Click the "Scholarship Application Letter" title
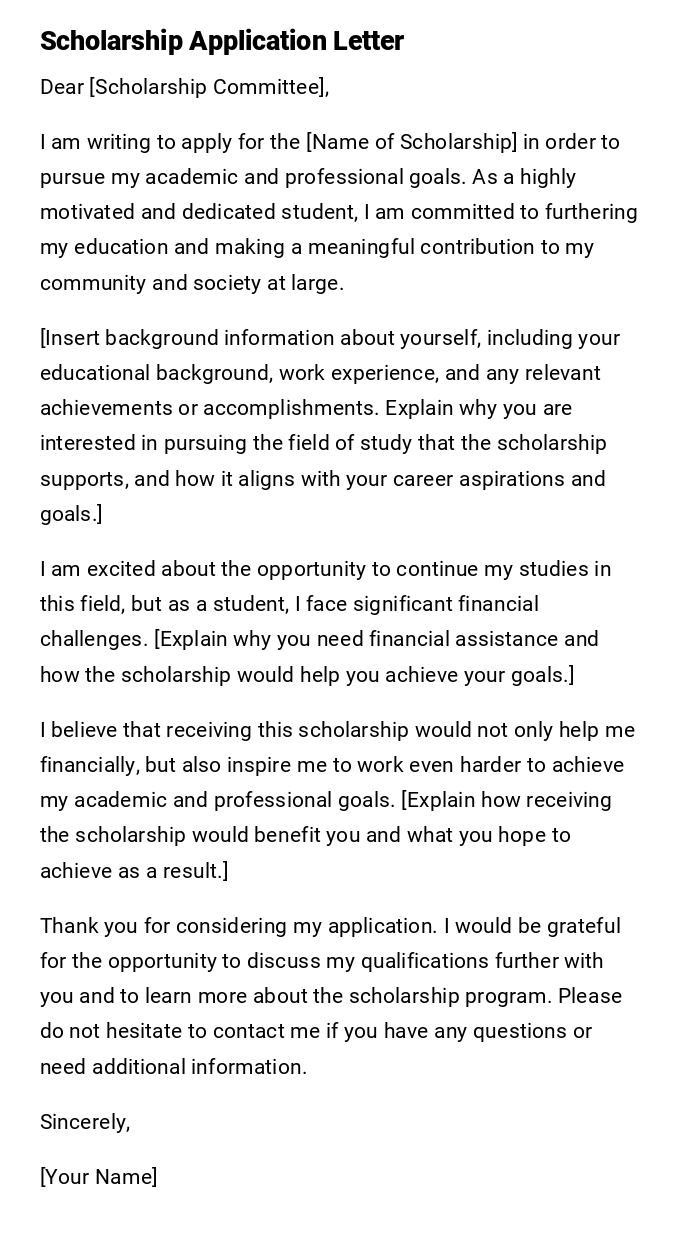 [221, 41]
